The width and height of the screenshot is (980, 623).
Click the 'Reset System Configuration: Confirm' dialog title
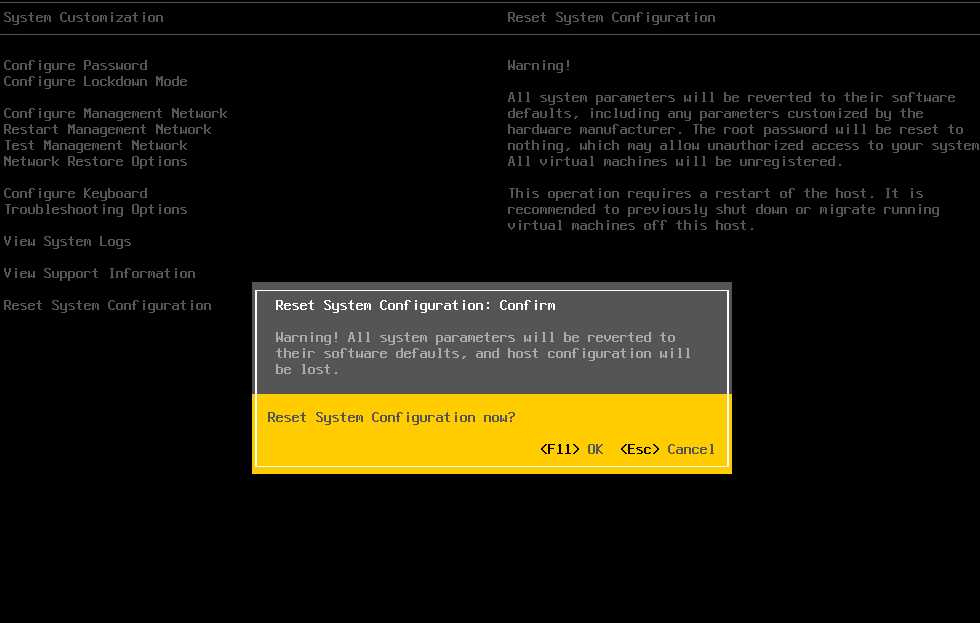[x=415, y=305]
